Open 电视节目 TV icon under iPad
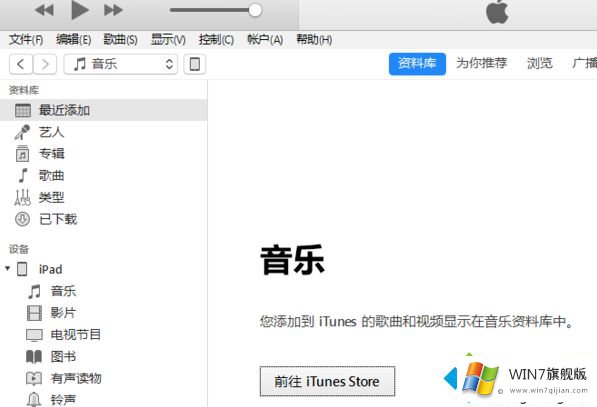The height and width of the screenshot is (407, 597). pyautogui.click(x=34, y=335)
